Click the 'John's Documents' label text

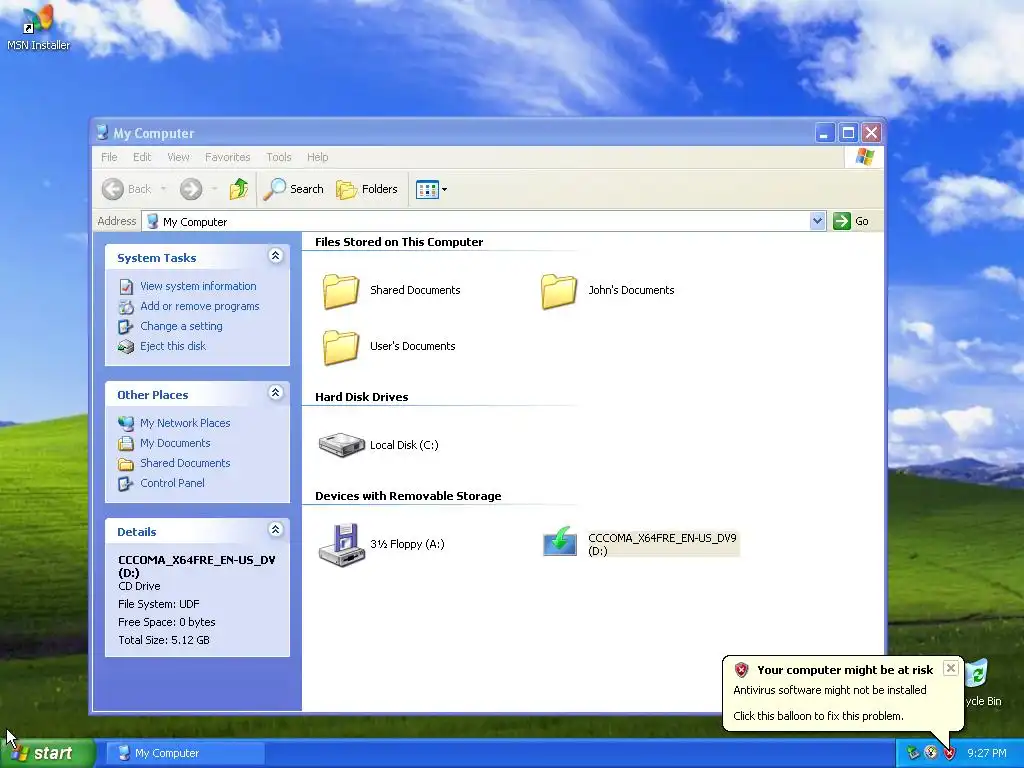click(x=631, y=290)
